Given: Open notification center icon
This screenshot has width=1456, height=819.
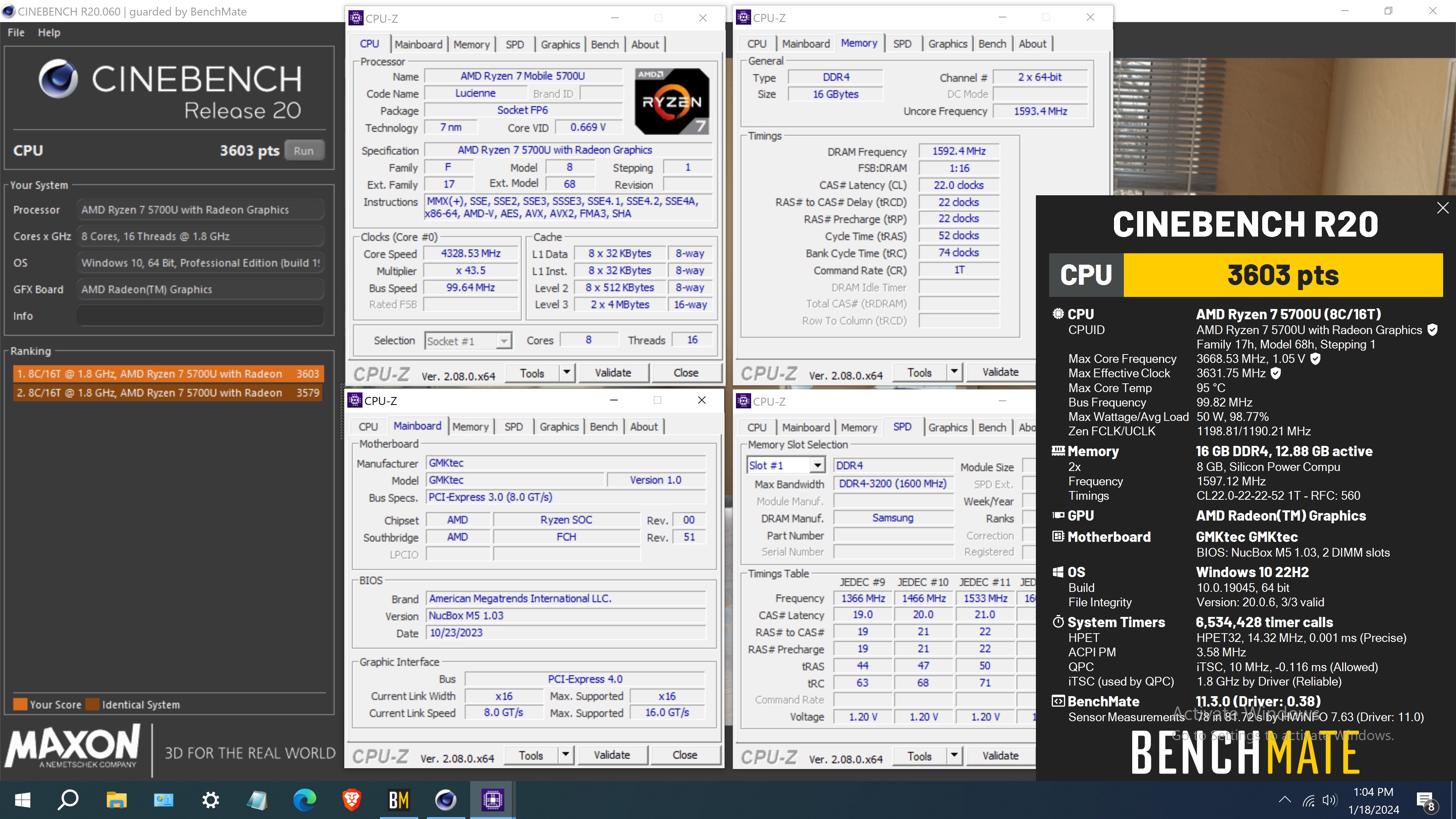Looking at the screenshot, I should [1426, 801].
